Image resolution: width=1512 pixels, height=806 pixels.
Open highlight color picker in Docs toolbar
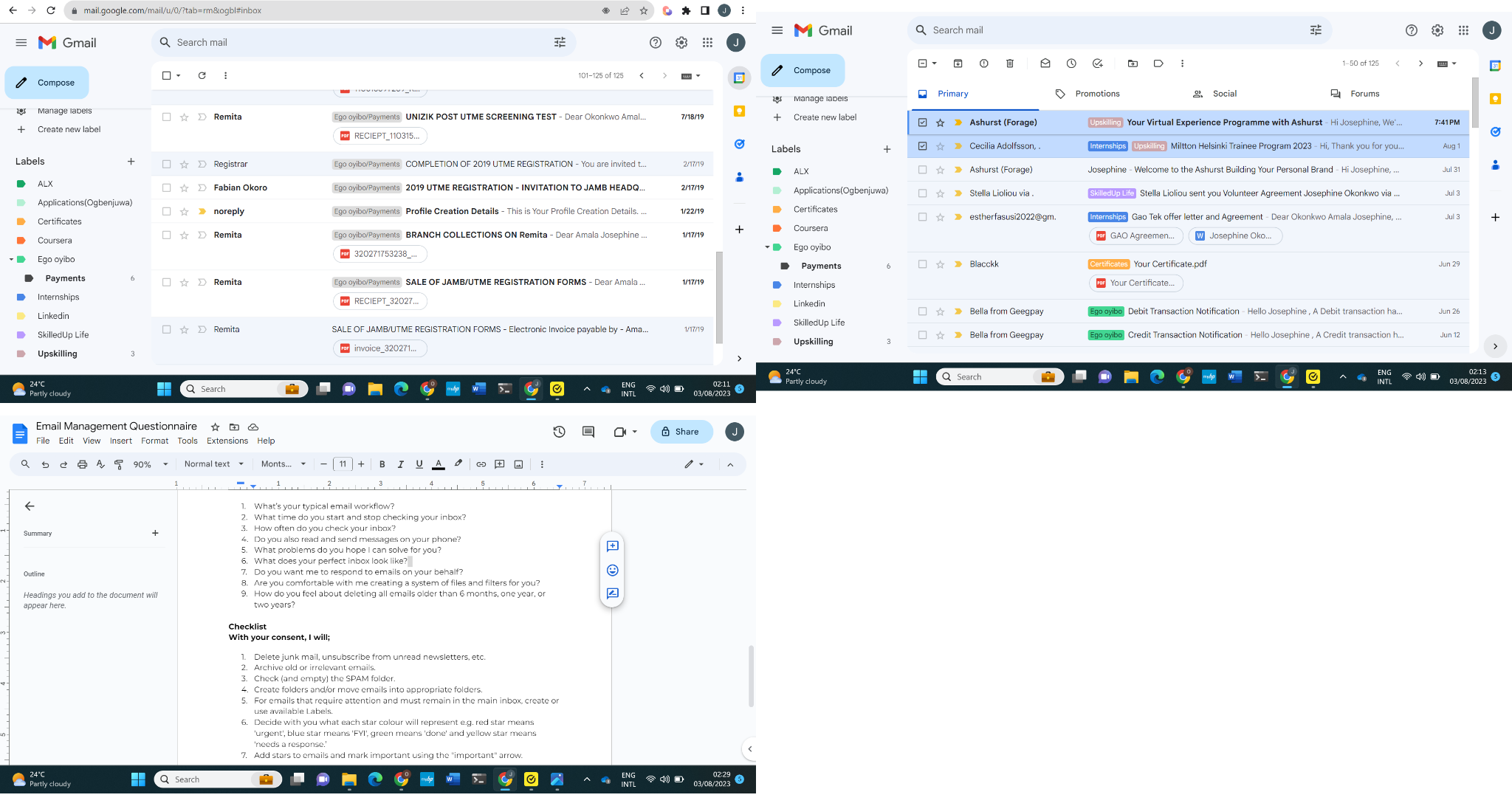[458, 464]
